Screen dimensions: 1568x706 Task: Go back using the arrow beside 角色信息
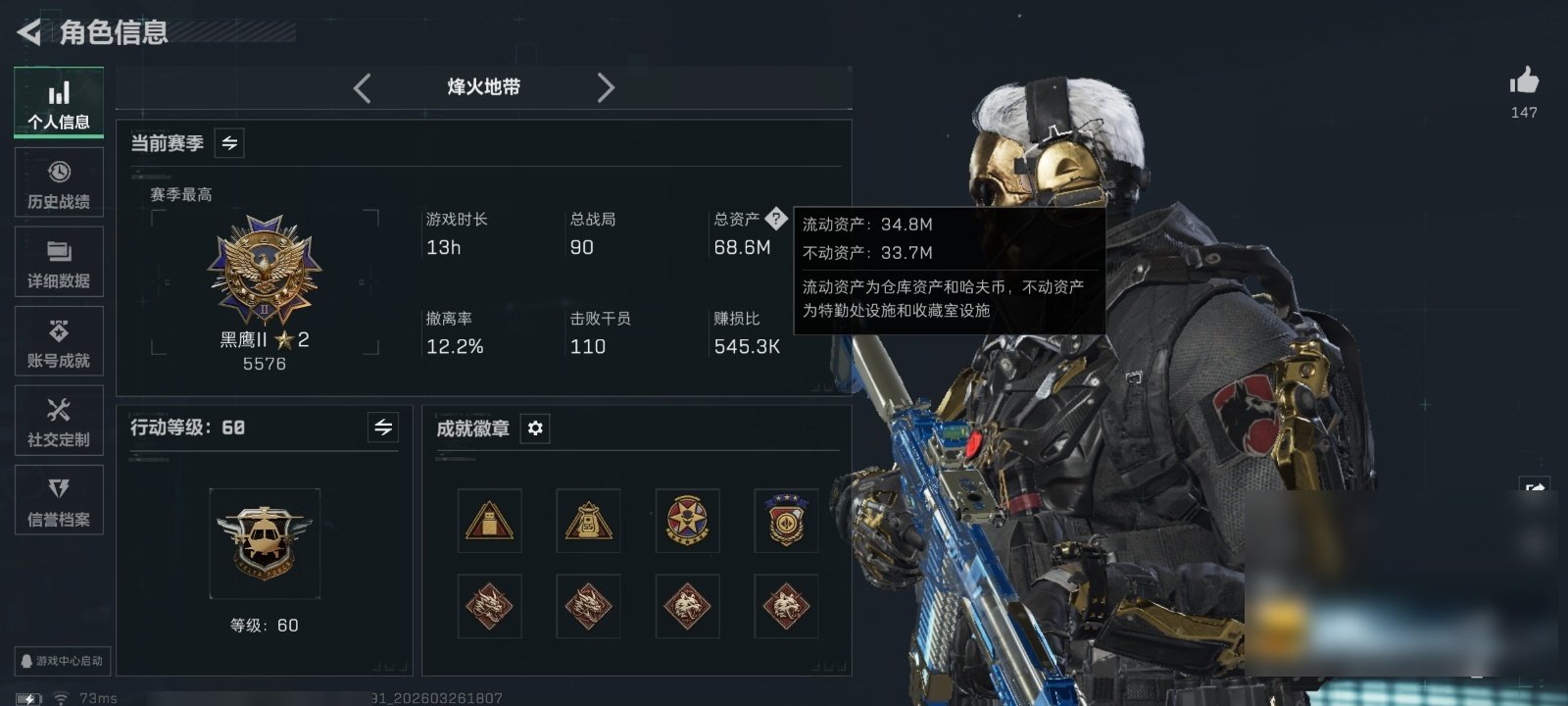click(x=29, y=33)
